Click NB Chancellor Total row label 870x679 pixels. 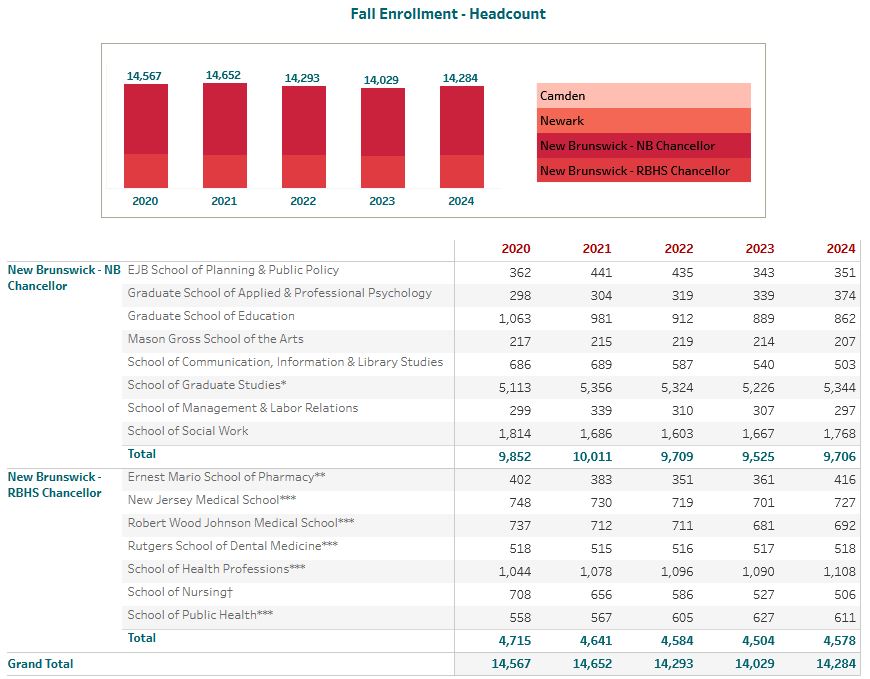click(x=141, y=454)
